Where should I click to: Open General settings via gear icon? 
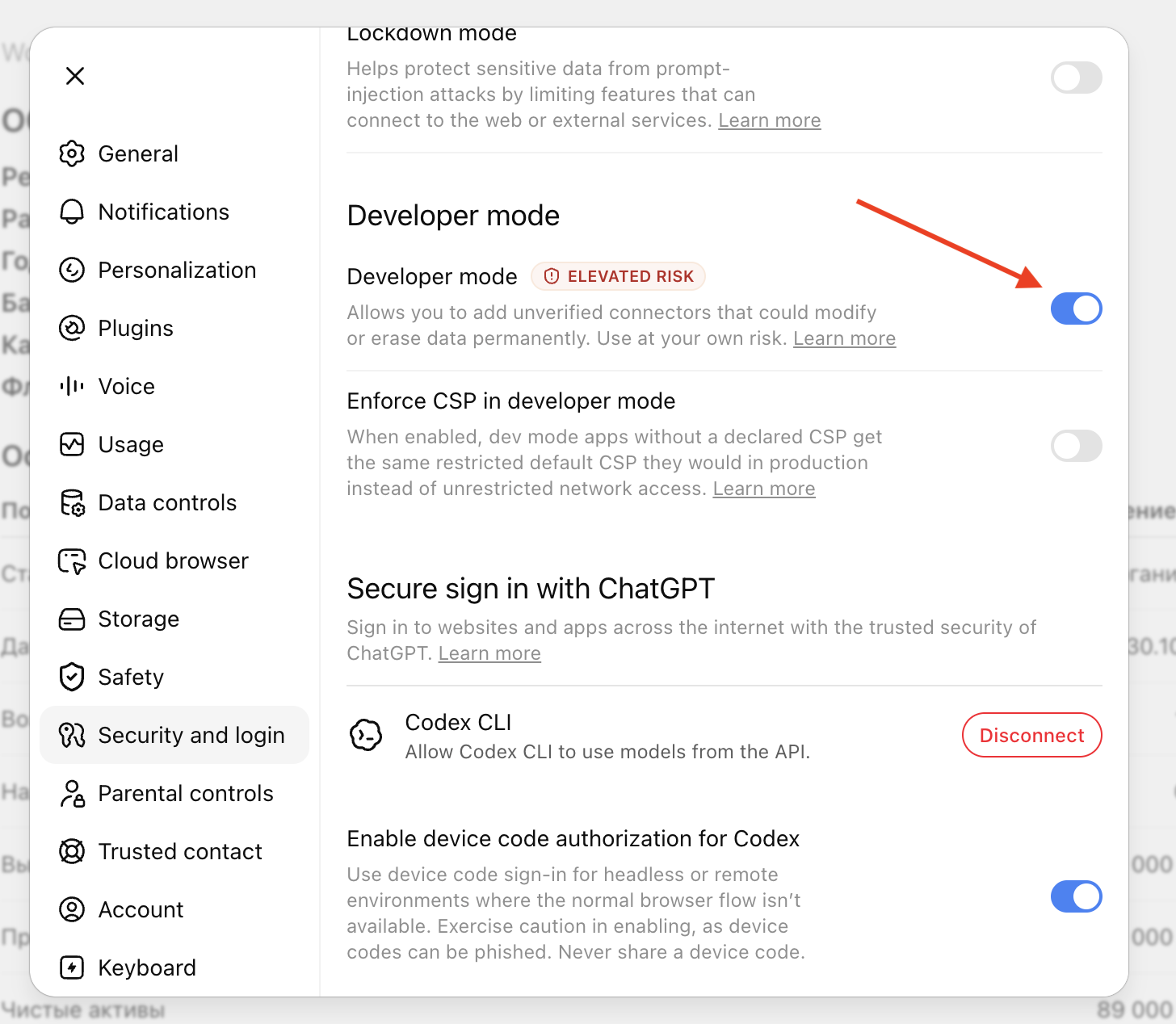72,153
